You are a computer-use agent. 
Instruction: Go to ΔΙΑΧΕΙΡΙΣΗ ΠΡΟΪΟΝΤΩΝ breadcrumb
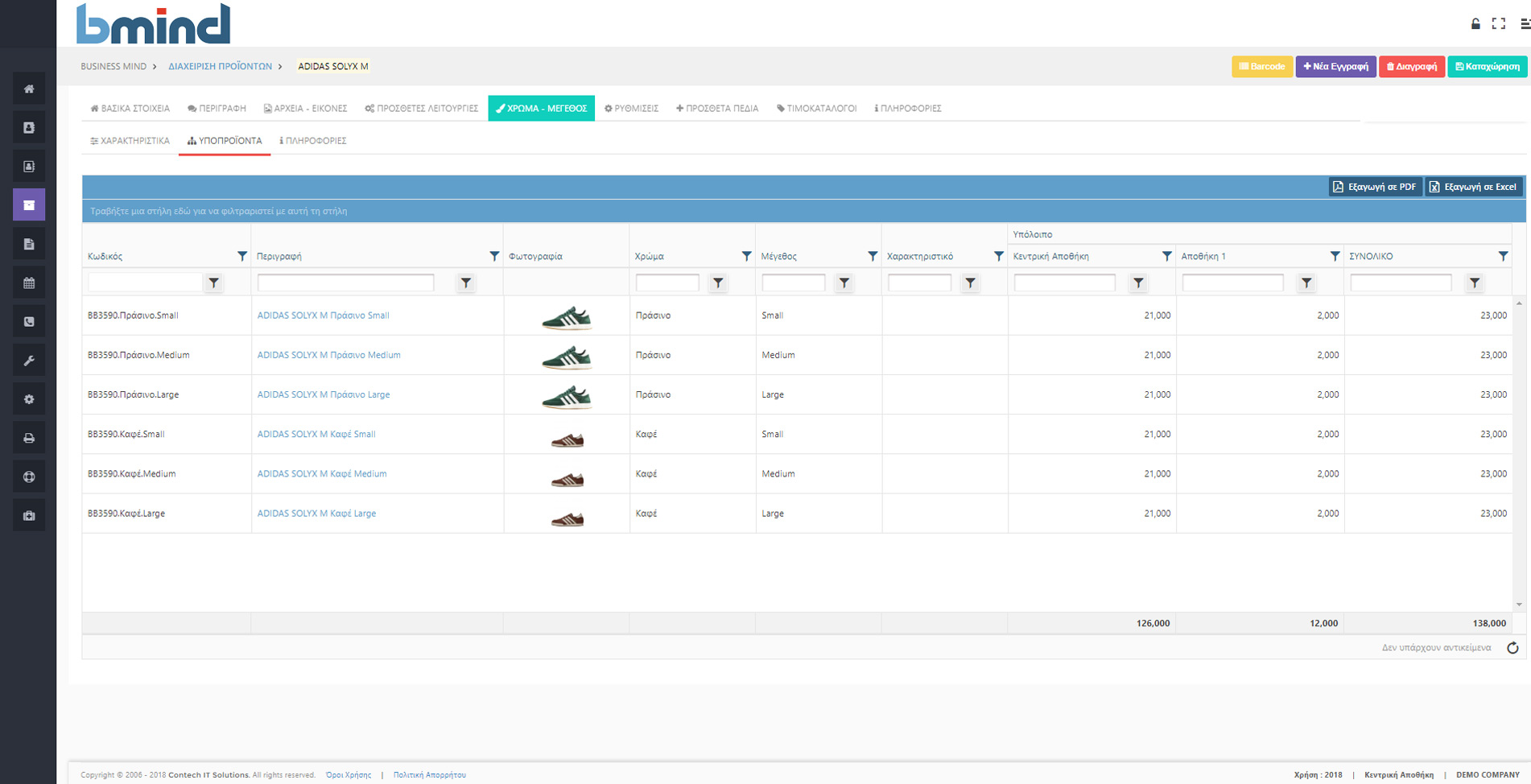pos(220,66)
